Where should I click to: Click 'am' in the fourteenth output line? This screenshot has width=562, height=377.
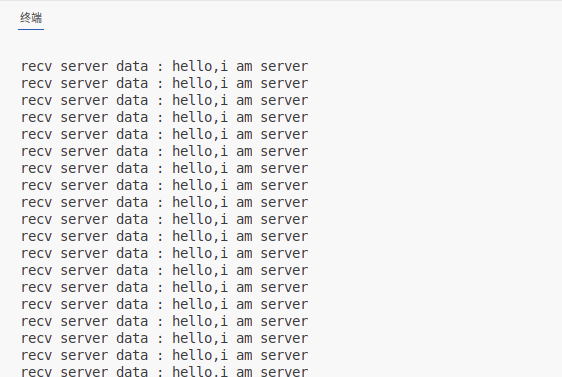[244, 287]
